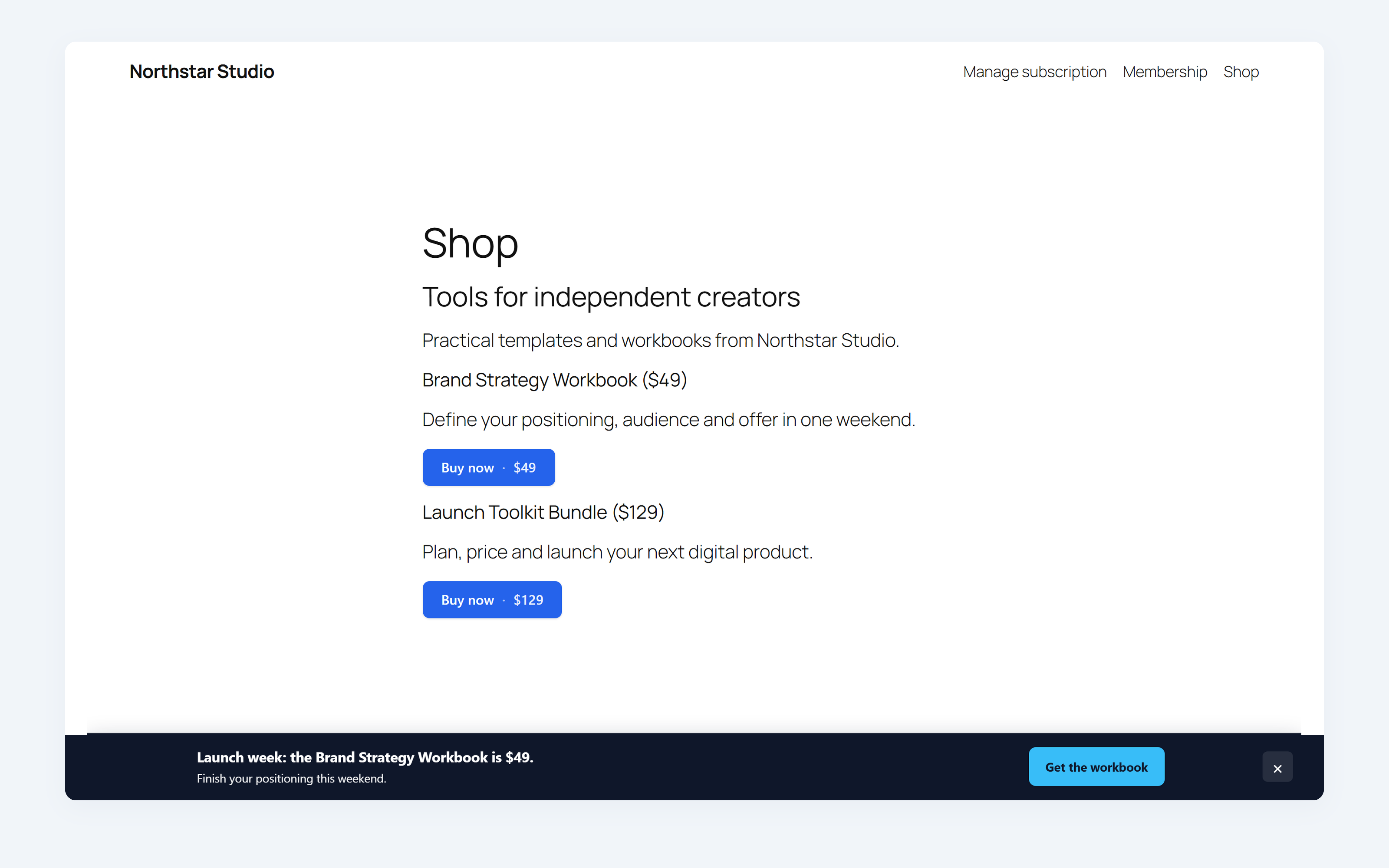Open the Shop nav link
Image resolution: width=1389 pixels, height=868 pixels.
tap(1241, 72)
